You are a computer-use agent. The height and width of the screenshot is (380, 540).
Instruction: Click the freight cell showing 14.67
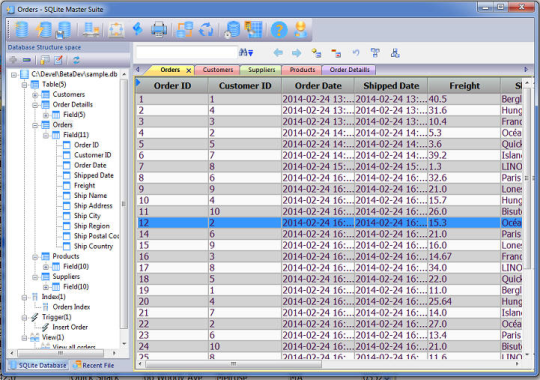coord(464,256)
